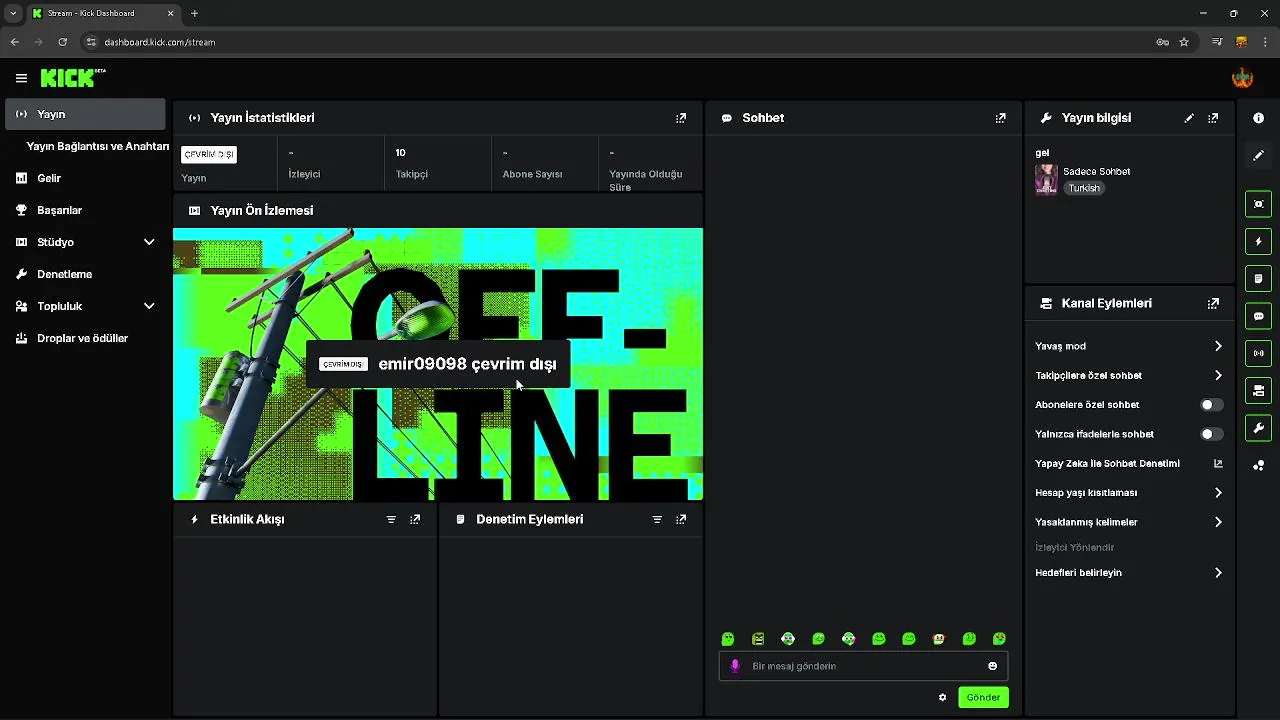Open a new browser tab
1280x720 pixels.
(194, 13)
